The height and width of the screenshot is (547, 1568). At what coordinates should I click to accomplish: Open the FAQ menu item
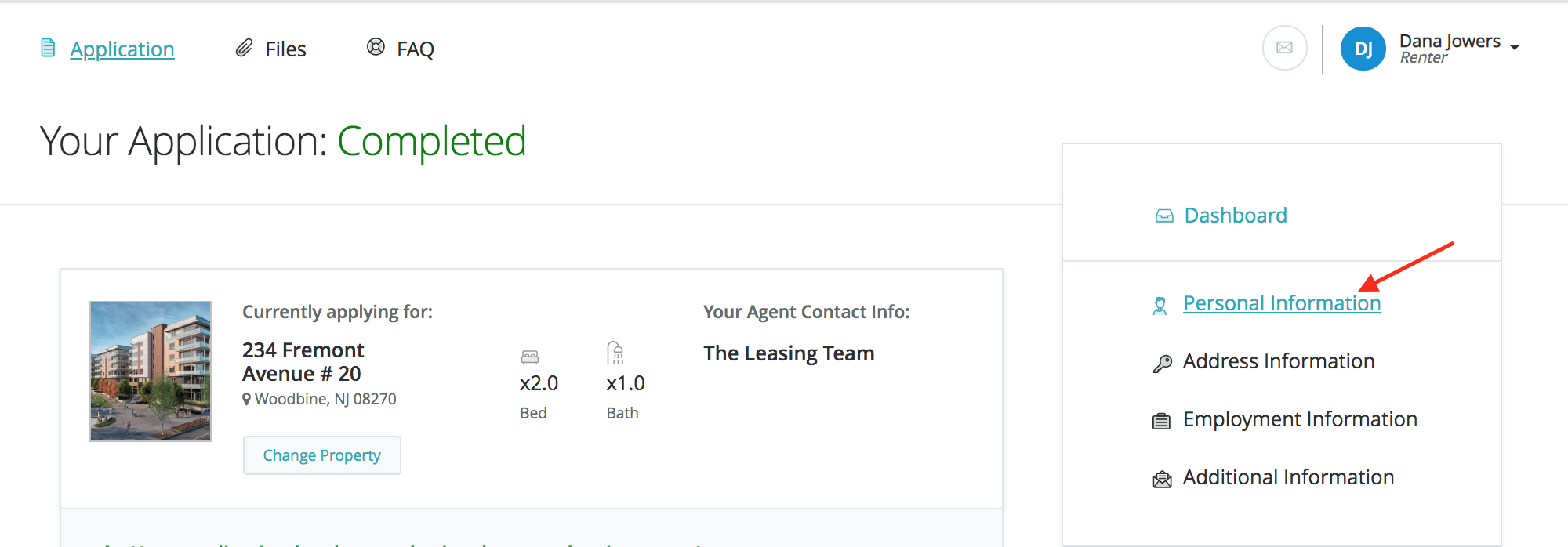point(415,49)
